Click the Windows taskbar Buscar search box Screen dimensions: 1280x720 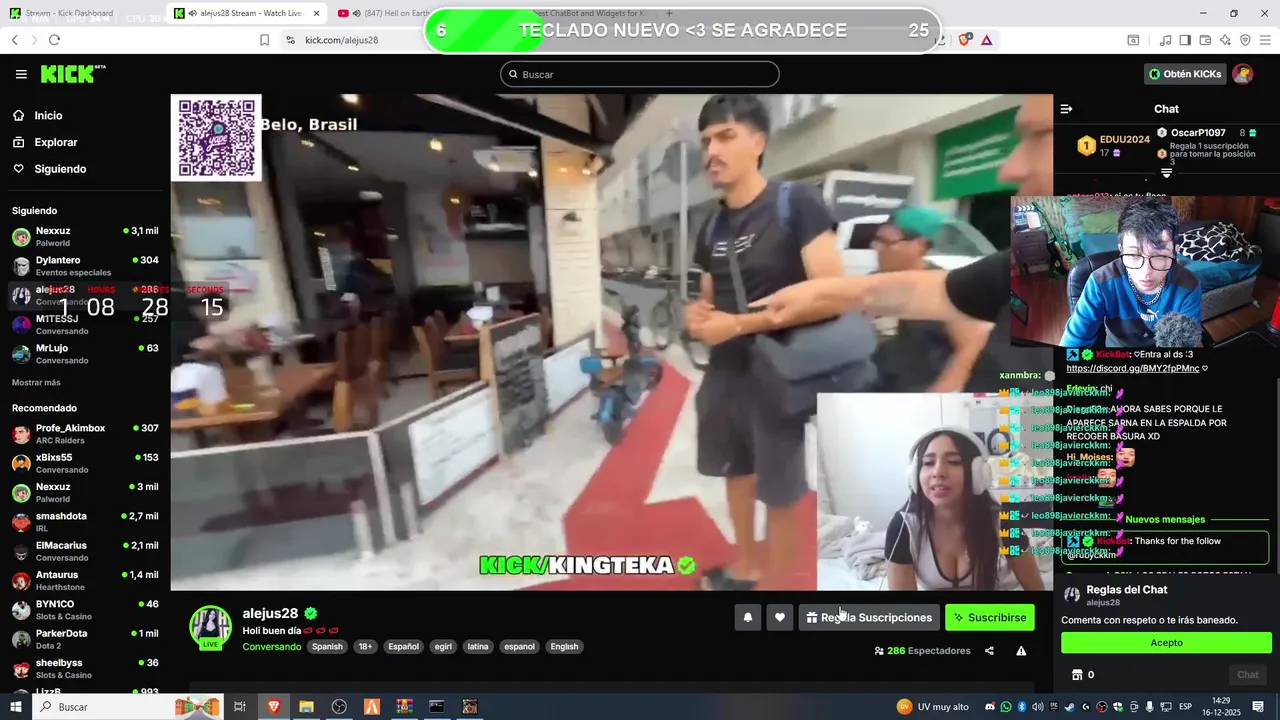coord(128,707)
